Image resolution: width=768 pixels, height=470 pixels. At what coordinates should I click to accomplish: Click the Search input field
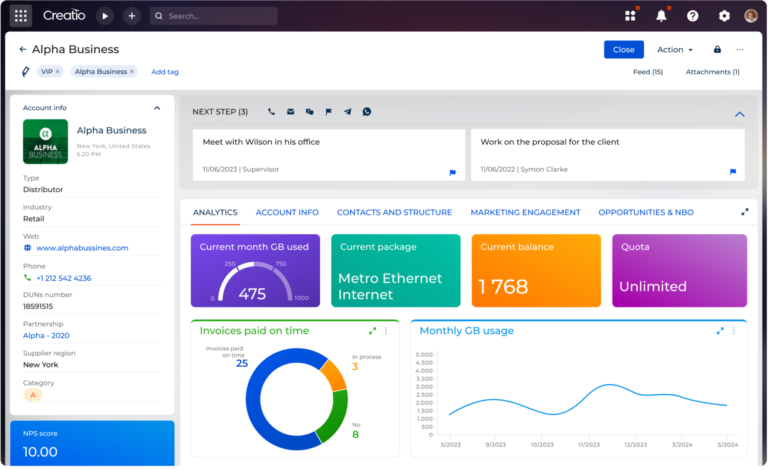tap(214, 16)
